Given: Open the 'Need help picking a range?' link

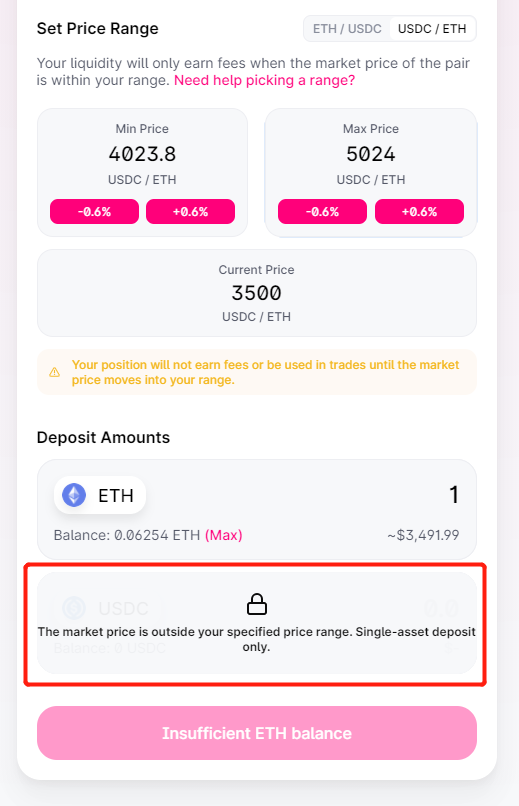Looking at the screenshot, I should pyautogui.click(x=264, y=80).
